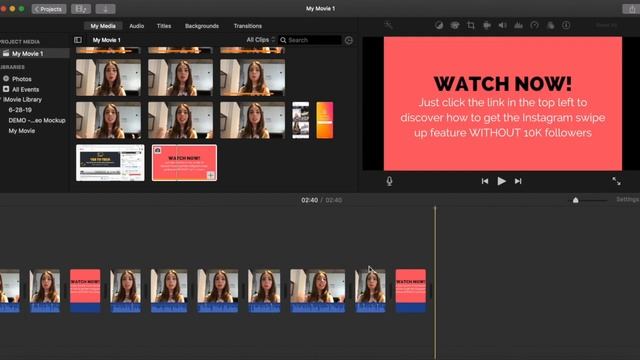
Task: Open timeline Settings
Action: coord(628,200)
